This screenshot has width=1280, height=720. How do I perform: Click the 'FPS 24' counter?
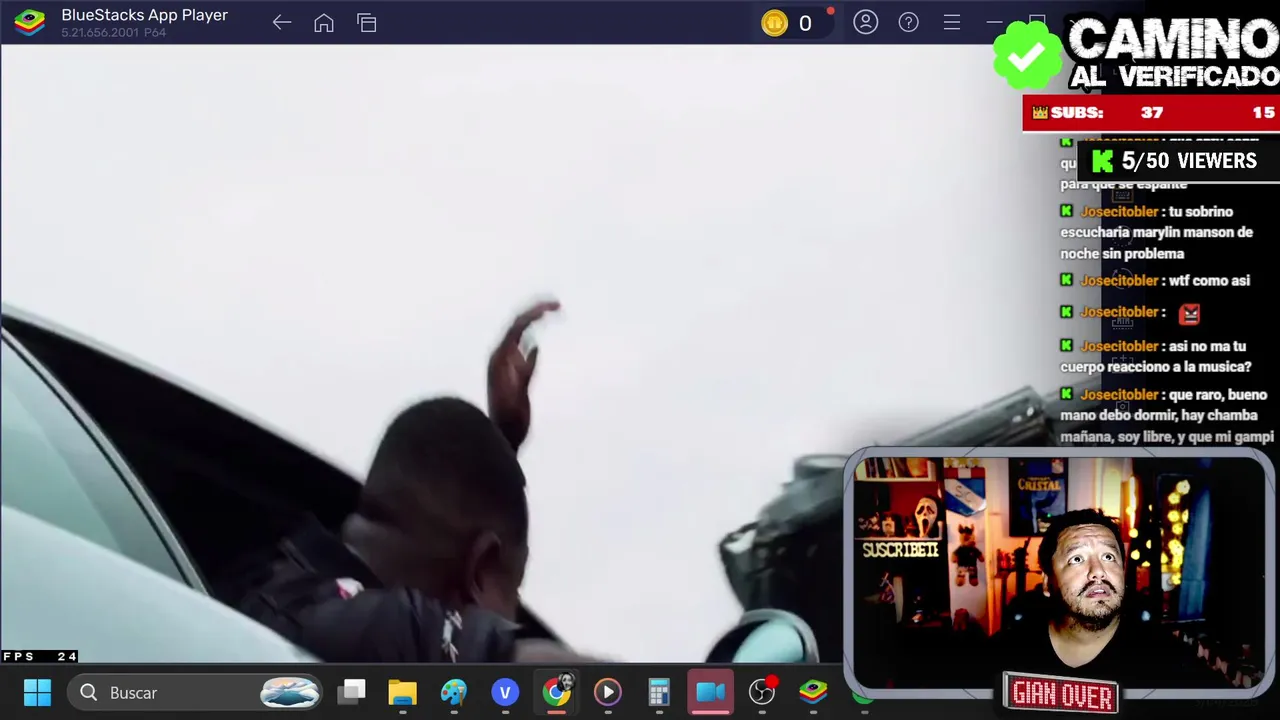pyautogui.click(x=40, y=657)
